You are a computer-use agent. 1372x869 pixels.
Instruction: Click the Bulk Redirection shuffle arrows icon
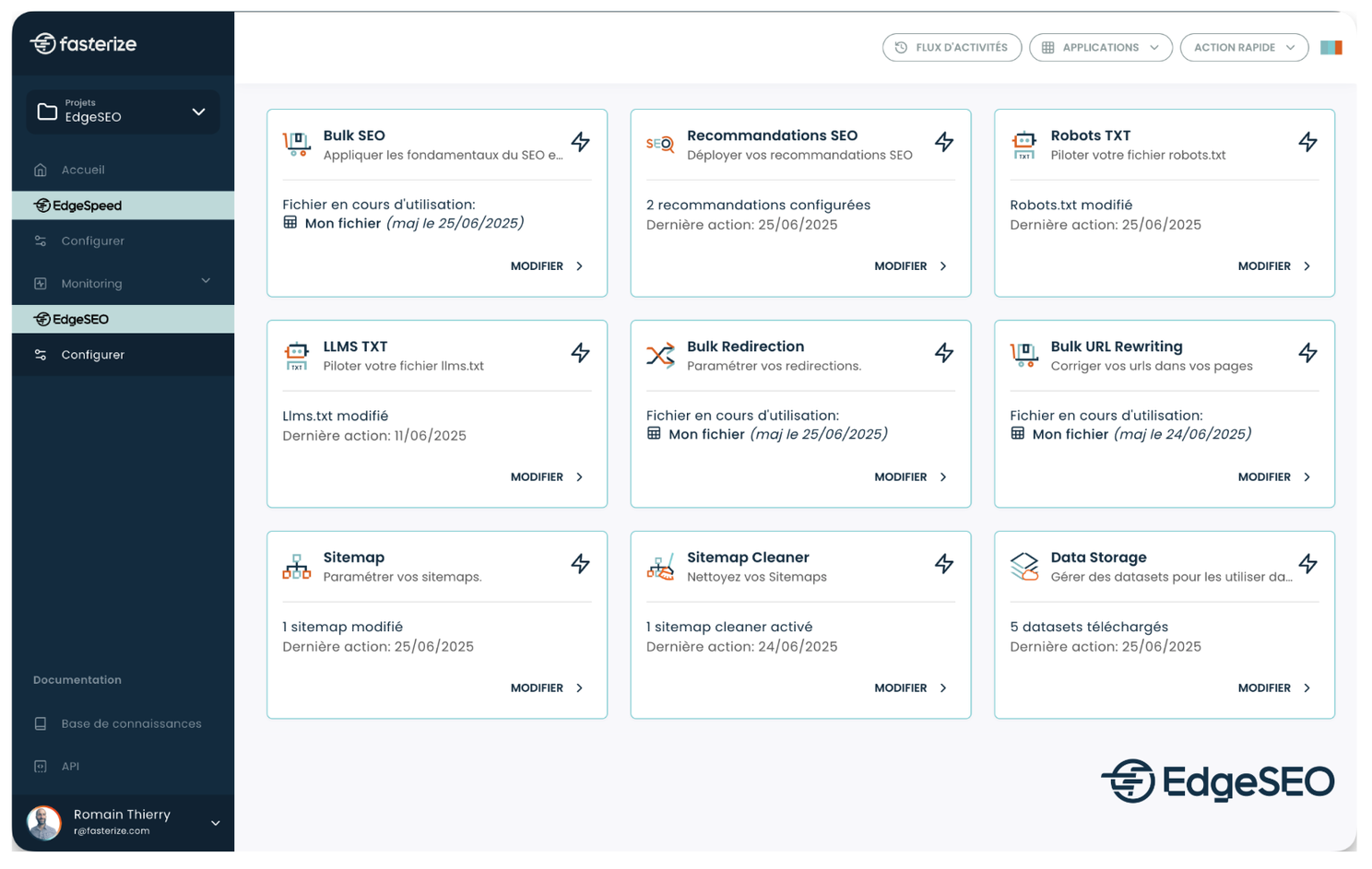[x=660, y=355]
